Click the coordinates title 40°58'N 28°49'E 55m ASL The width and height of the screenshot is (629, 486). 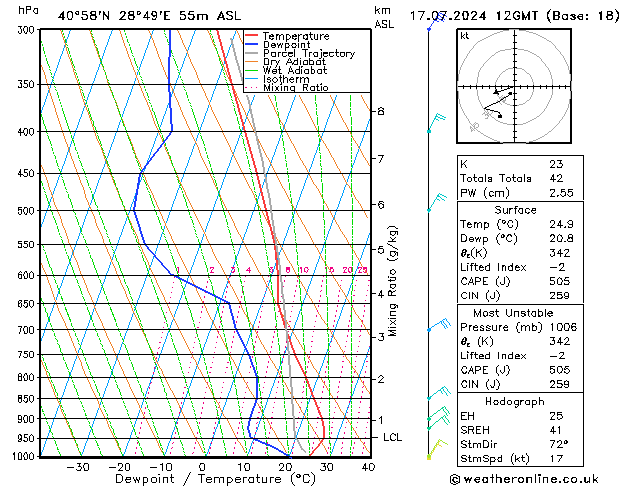point(149,16)
